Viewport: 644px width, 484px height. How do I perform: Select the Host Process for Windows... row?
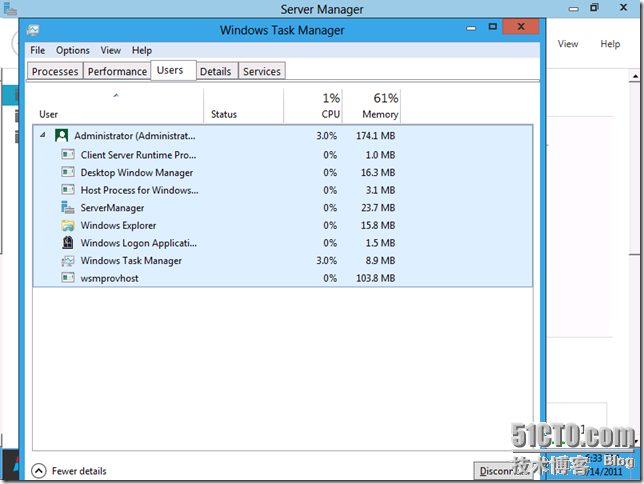pyautogui.click(x=283, y=190)
